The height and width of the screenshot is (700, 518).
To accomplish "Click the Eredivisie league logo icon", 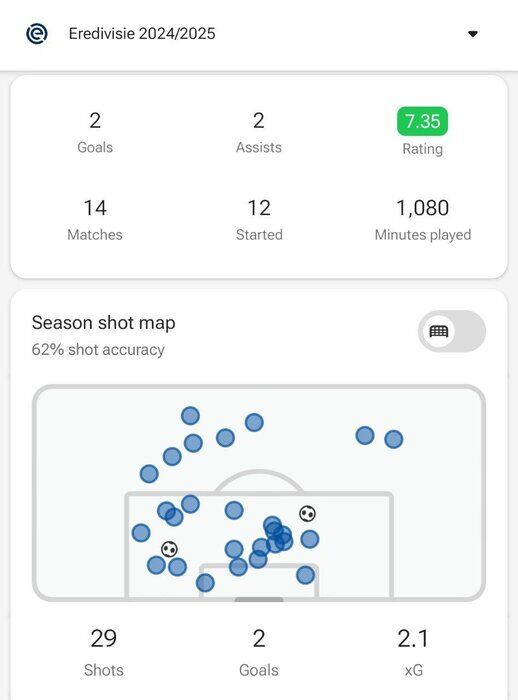I will 37,34.
